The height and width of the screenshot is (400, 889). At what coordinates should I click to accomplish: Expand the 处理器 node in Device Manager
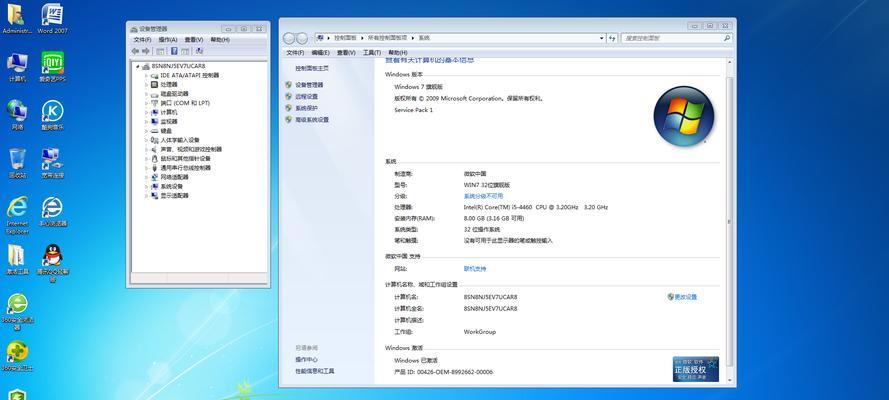click(x=146, y=84)
